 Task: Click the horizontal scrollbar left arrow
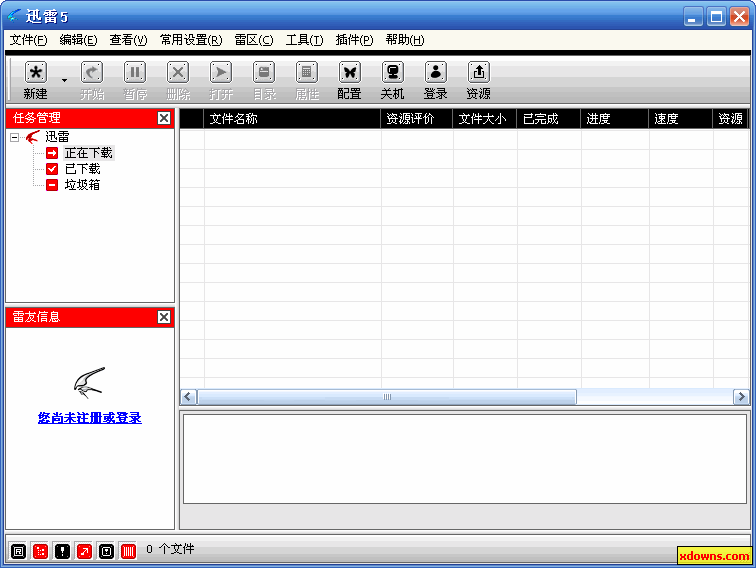(188, 397)
